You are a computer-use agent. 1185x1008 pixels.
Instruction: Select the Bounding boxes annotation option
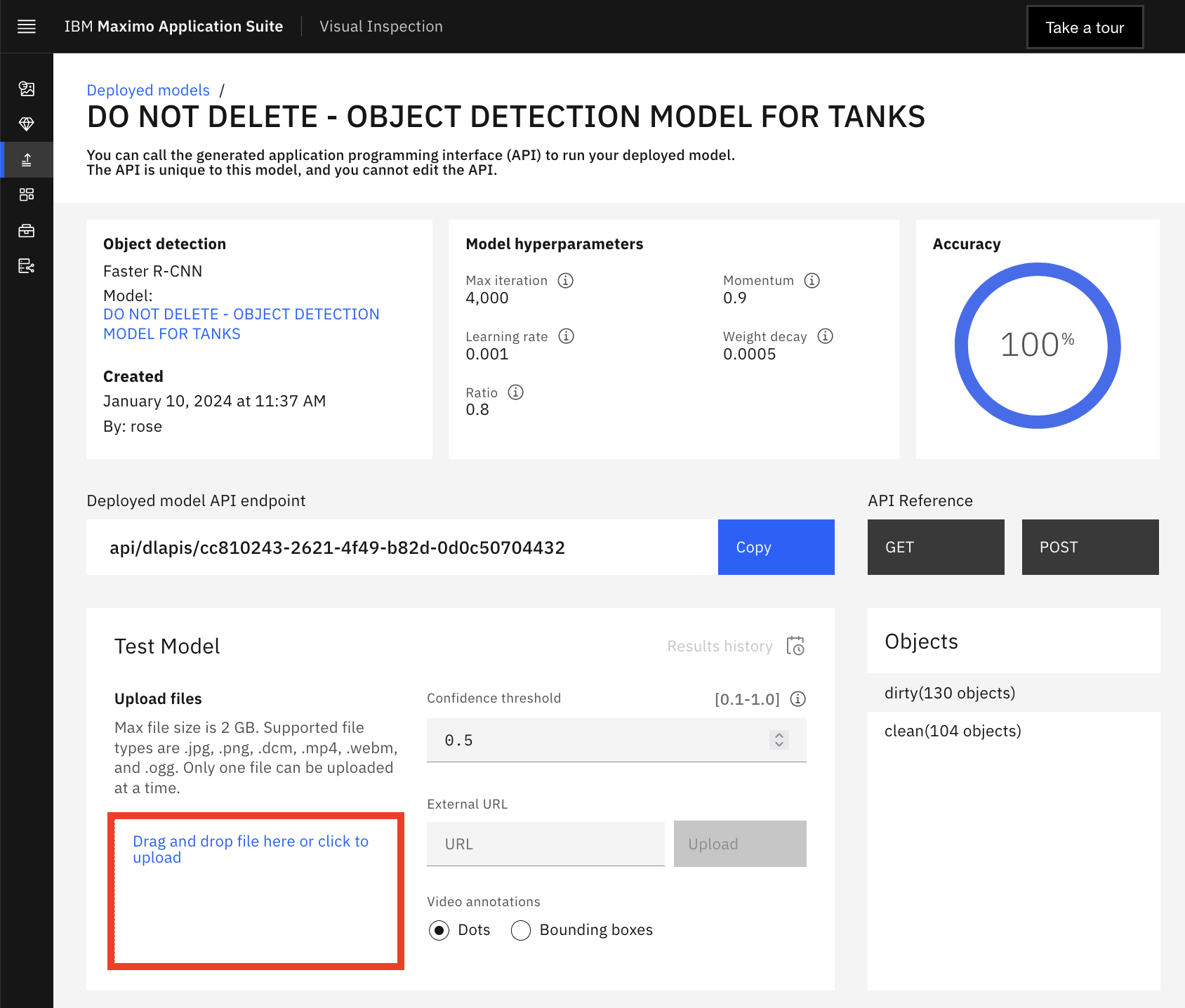coord(521,931)
